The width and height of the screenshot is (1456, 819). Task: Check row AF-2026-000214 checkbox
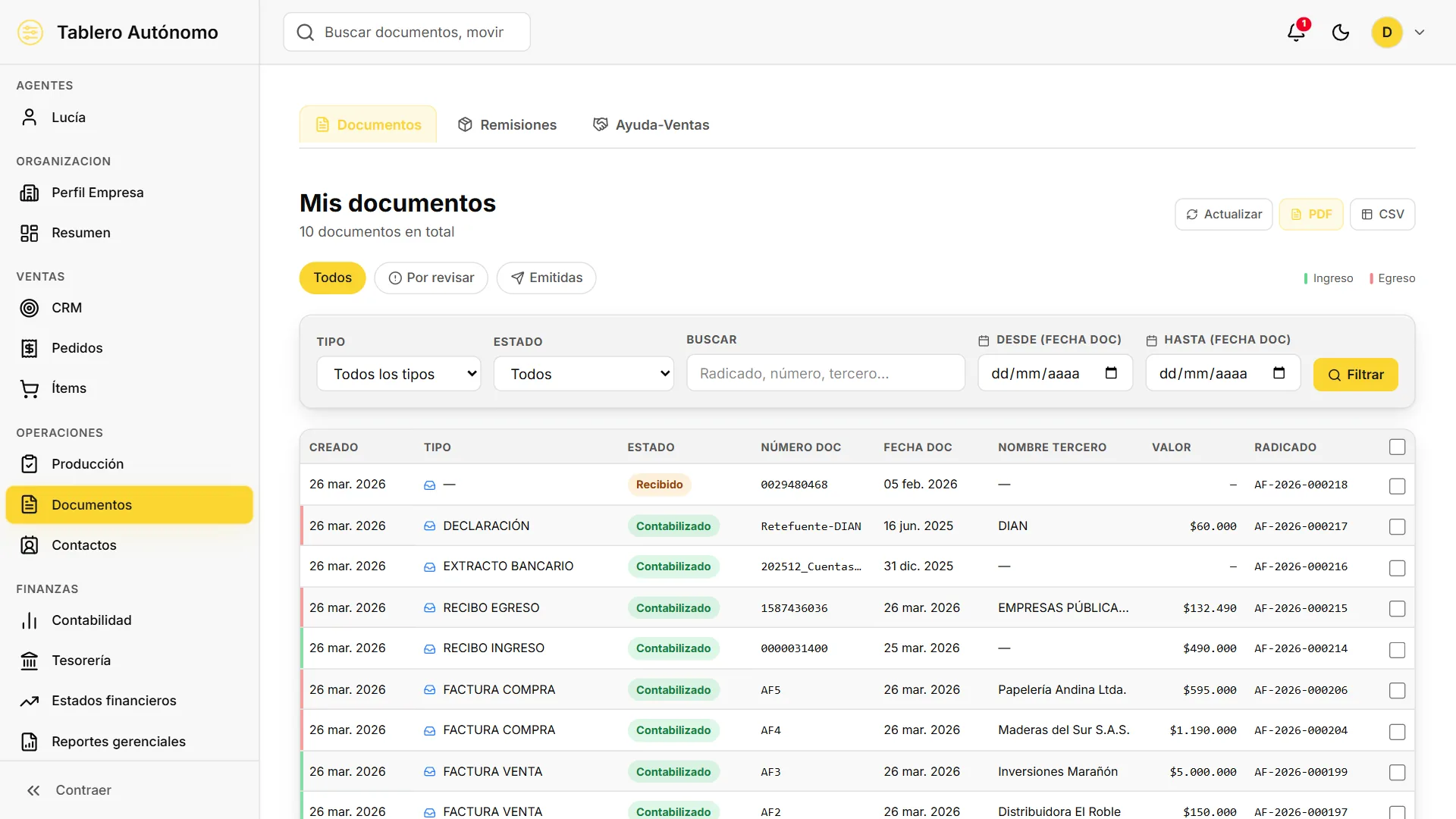click(x=1398, y=650)
